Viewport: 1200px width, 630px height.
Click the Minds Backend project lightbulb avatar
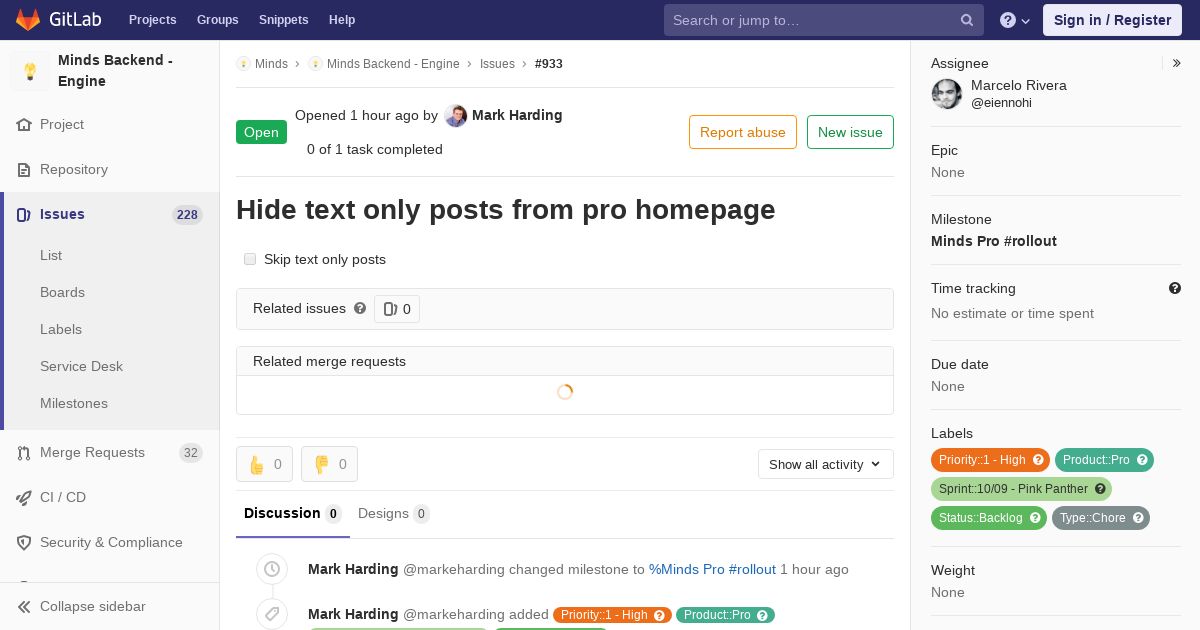(30, 71)
